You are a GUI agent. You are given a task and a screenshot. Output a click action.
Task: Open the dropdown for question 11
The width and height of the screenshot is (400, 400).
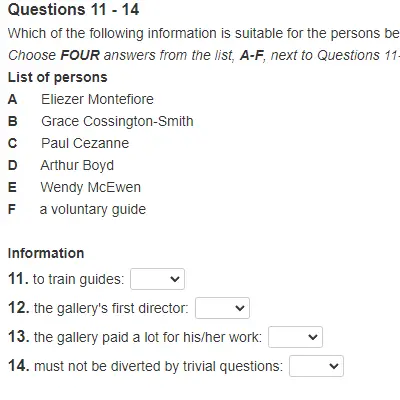tap(157, 279)
